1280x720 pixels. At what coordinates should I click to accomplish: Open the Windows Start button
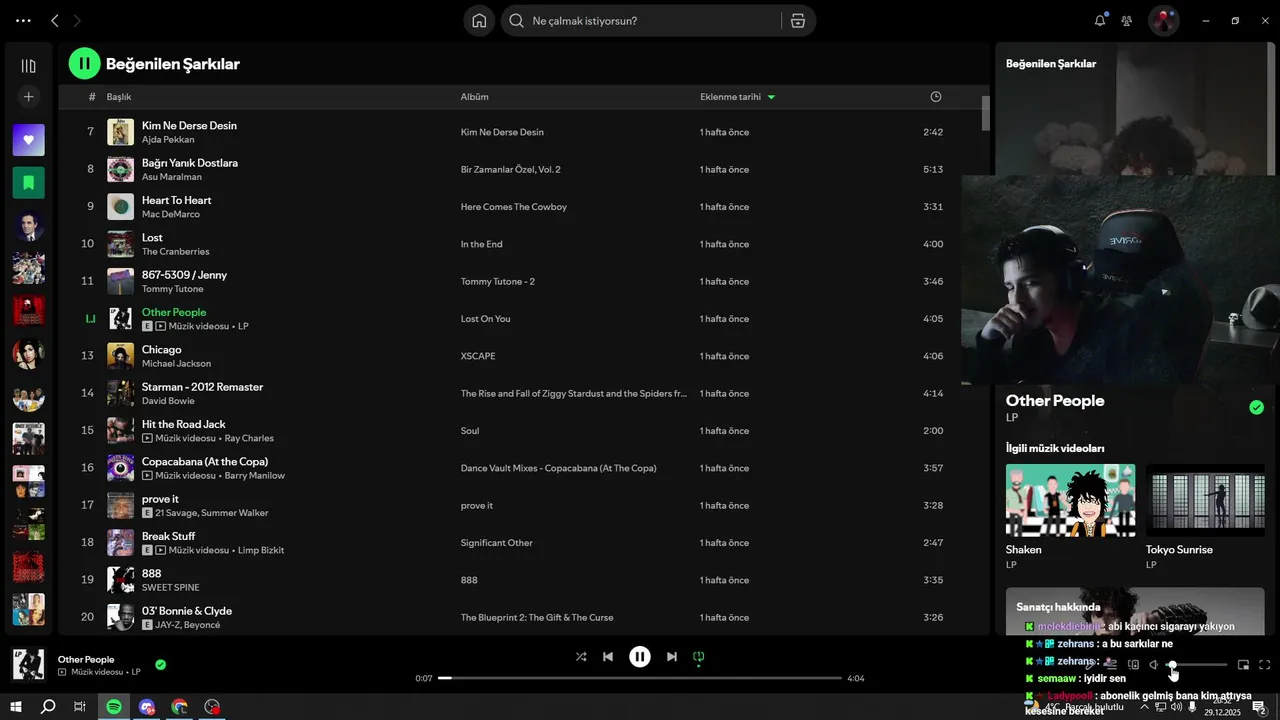pos(16,707)
